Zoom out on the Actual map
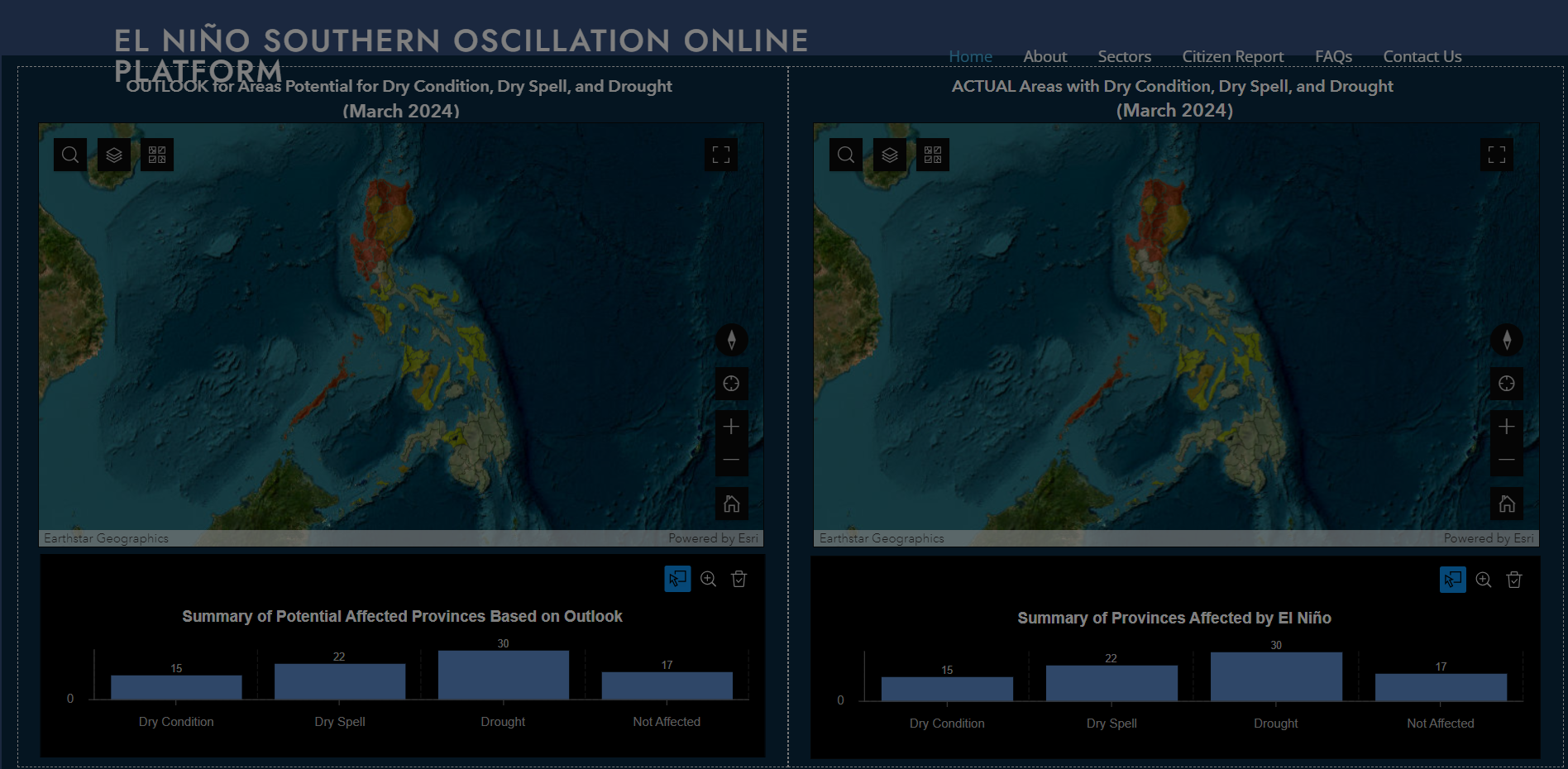This screenshot has height=769, width=1568. point(1506,460)
